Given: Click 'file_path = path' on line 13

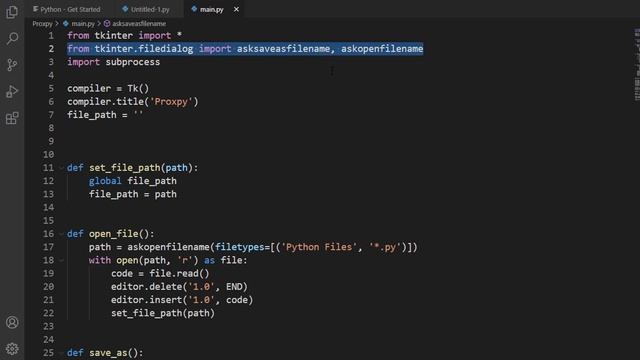Looking at the screenshot, I should click(x=133, y=194).
